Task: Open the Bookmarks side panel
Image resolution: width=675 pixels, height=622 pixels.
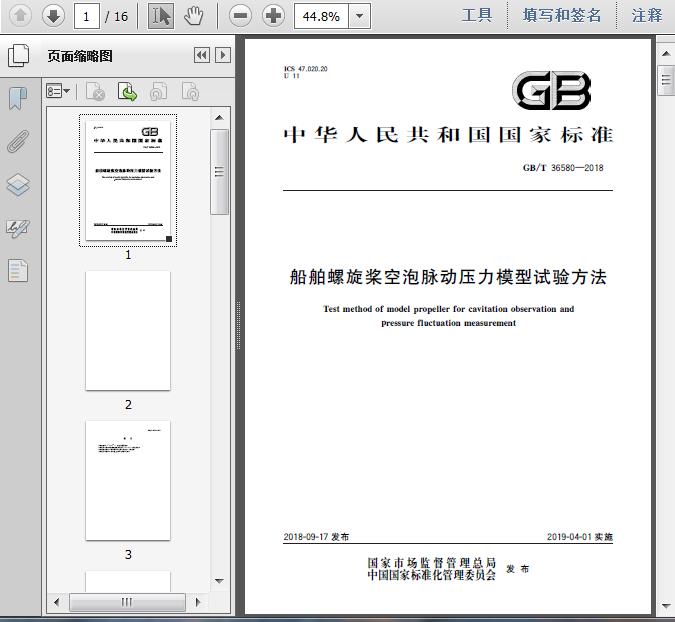Action: [18, 98]
